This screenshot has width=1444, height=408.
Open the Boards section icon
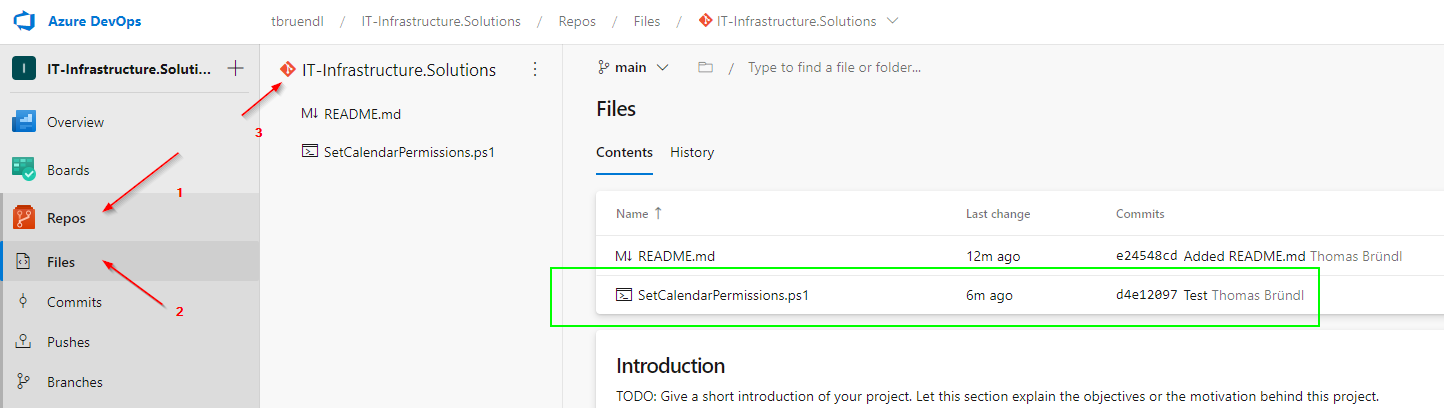tap(24, 170)
